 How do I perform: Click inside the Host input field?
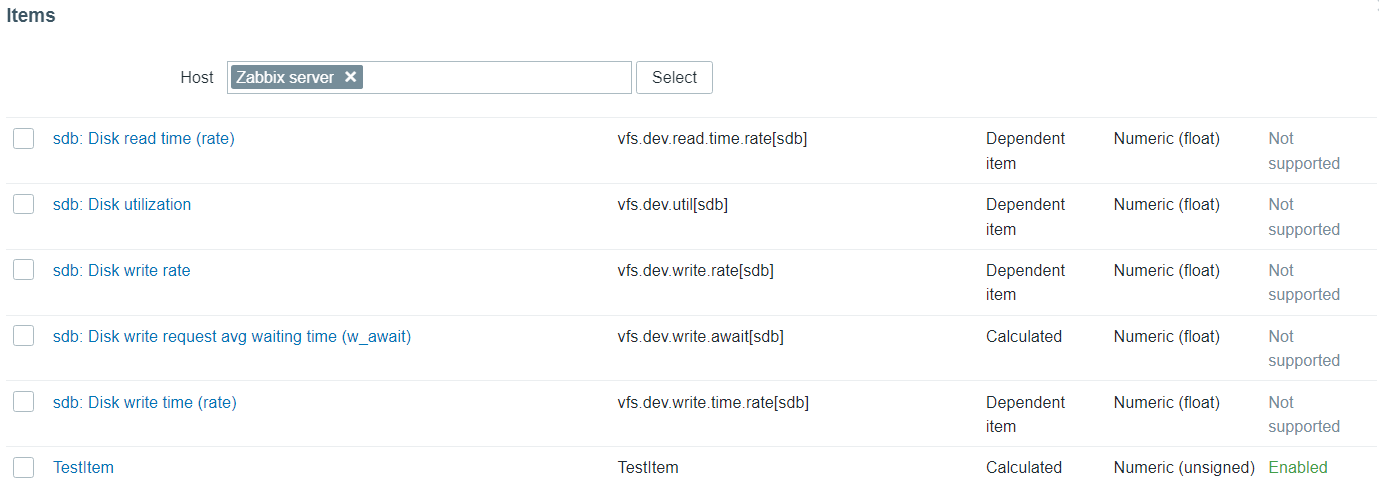point(495,77)
